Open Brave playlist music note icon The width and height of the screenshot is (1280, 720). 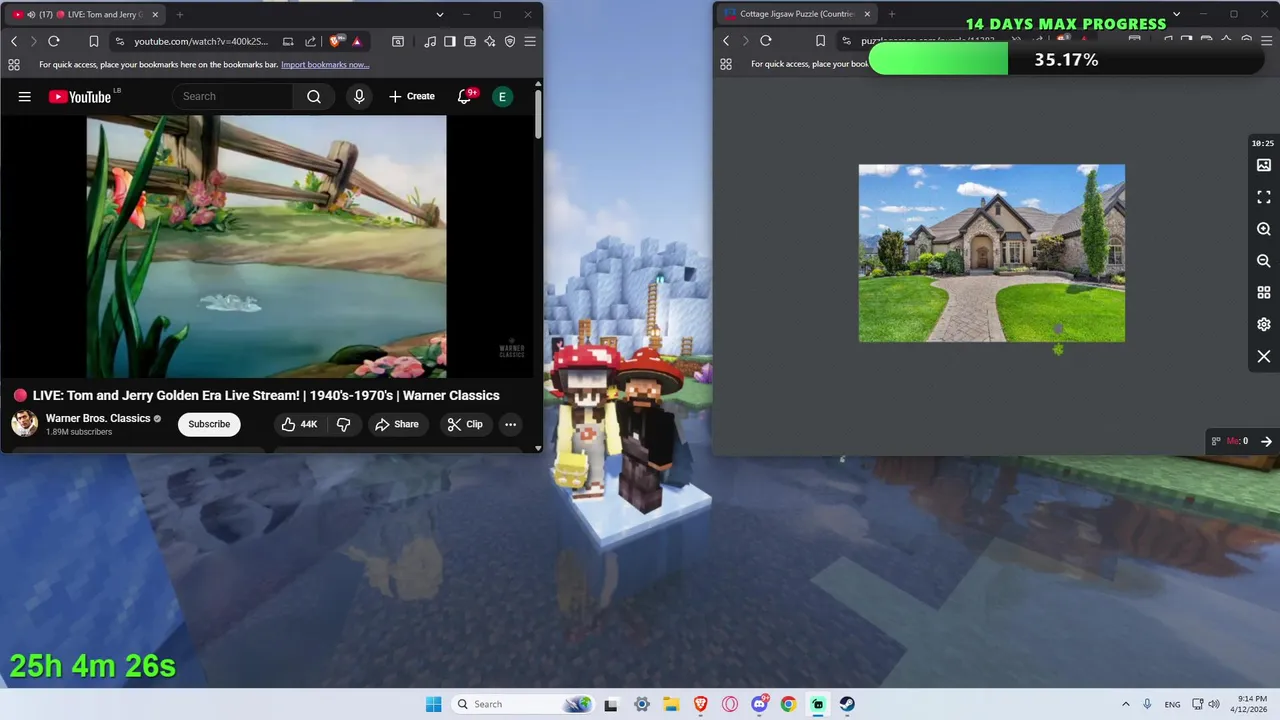point(430,41)
